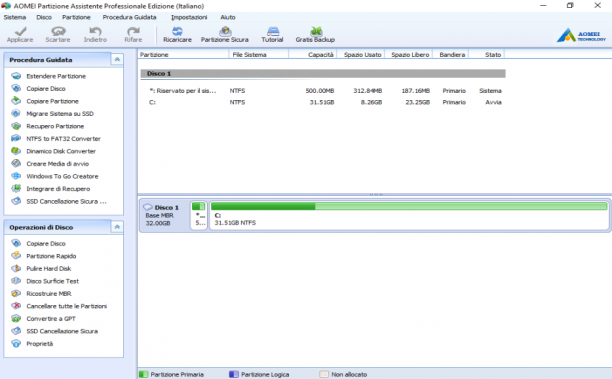The height and width of the screenshot is (379, 612).
Task: Open the Partizione menu
Action: pos(76,17)
